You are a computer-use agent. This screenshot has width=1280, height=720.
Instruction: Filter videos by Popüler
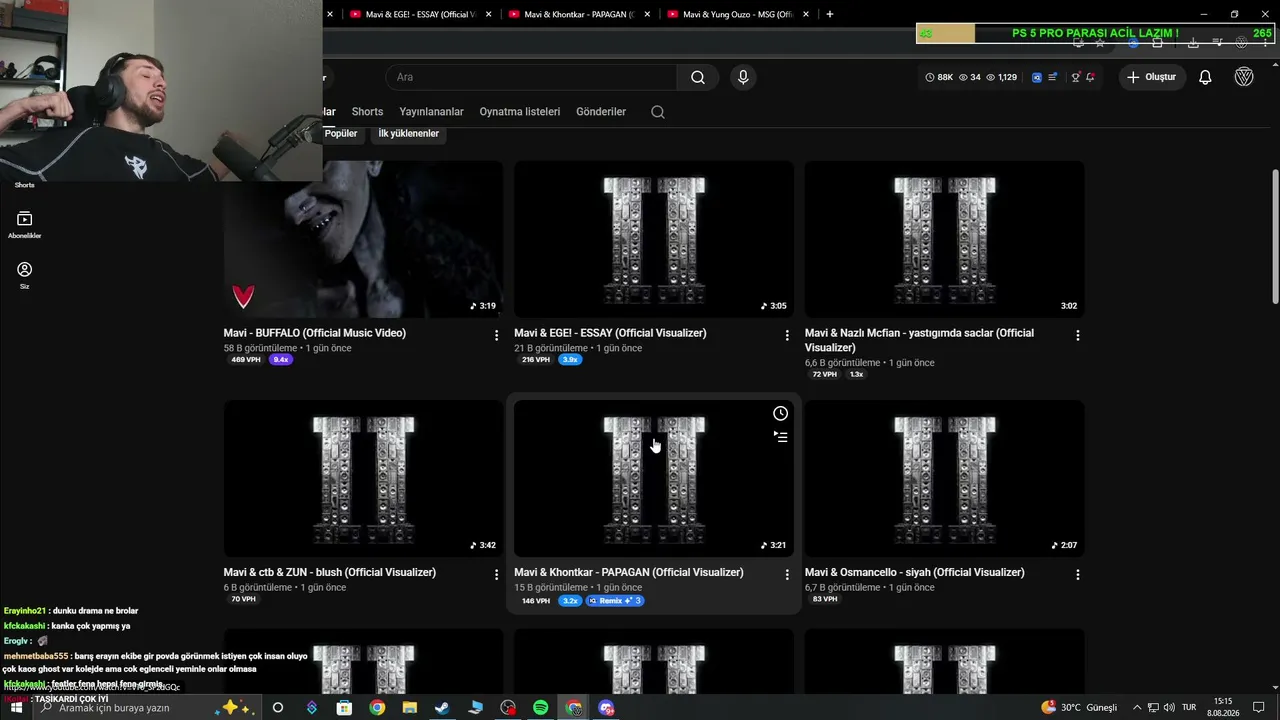tap(340, 134)
